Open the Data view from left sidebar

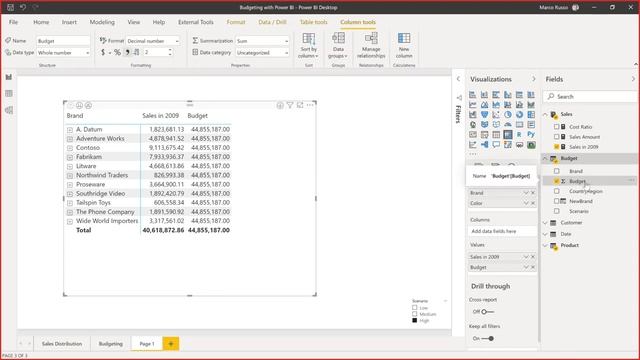pos(9,93)
